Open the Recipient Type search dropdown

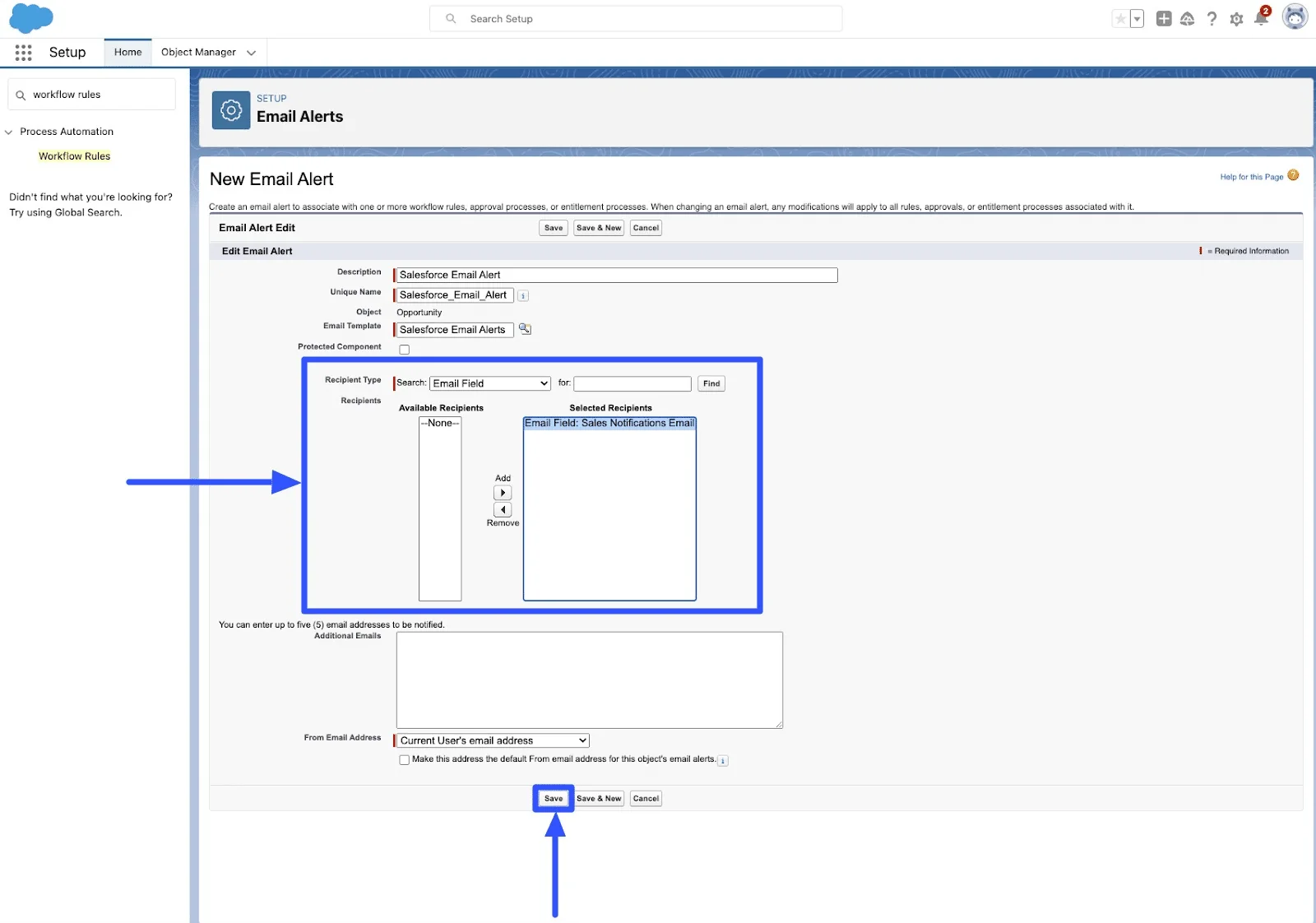(x=490, y=383)
